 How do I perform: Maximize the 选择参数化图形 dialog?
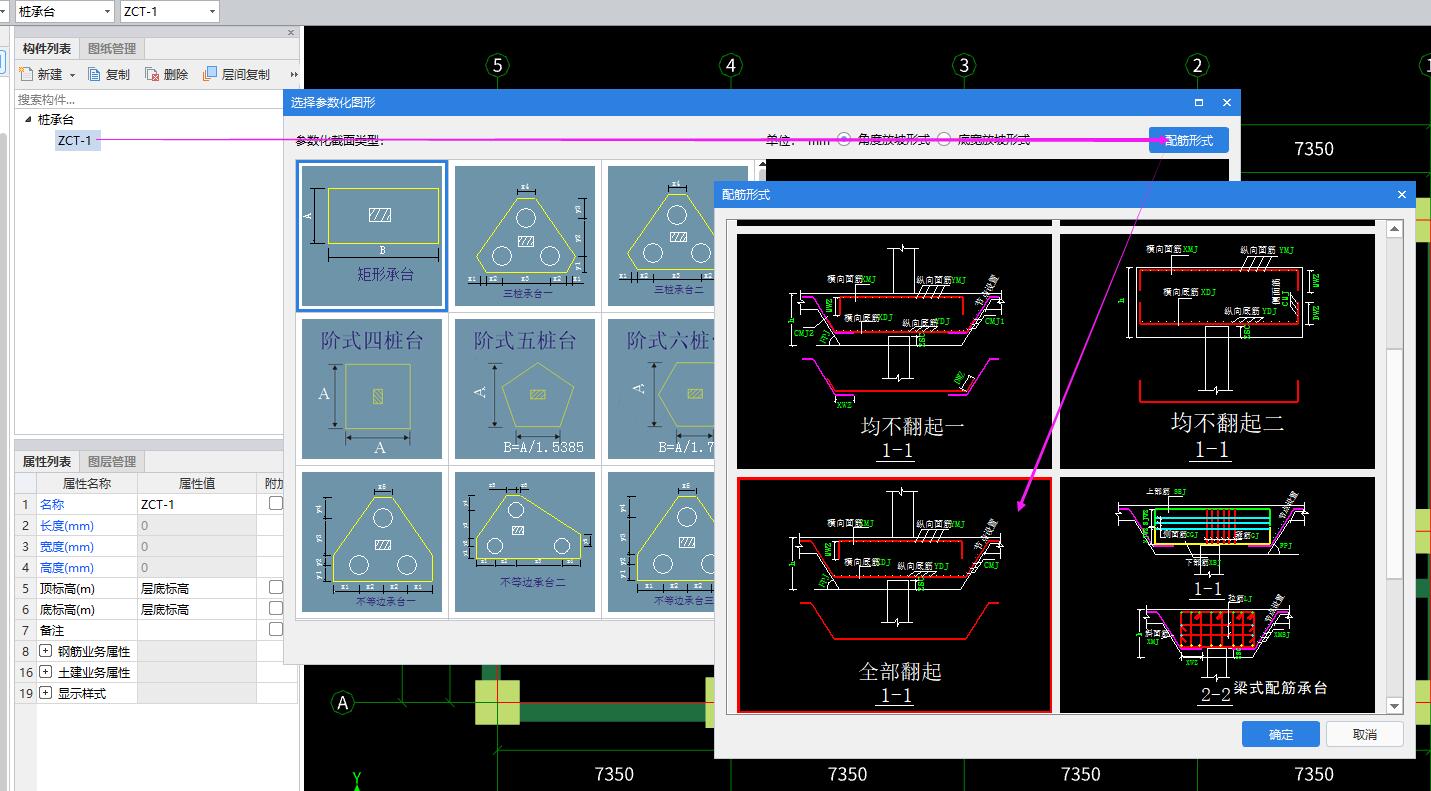tap(1199, 102)
